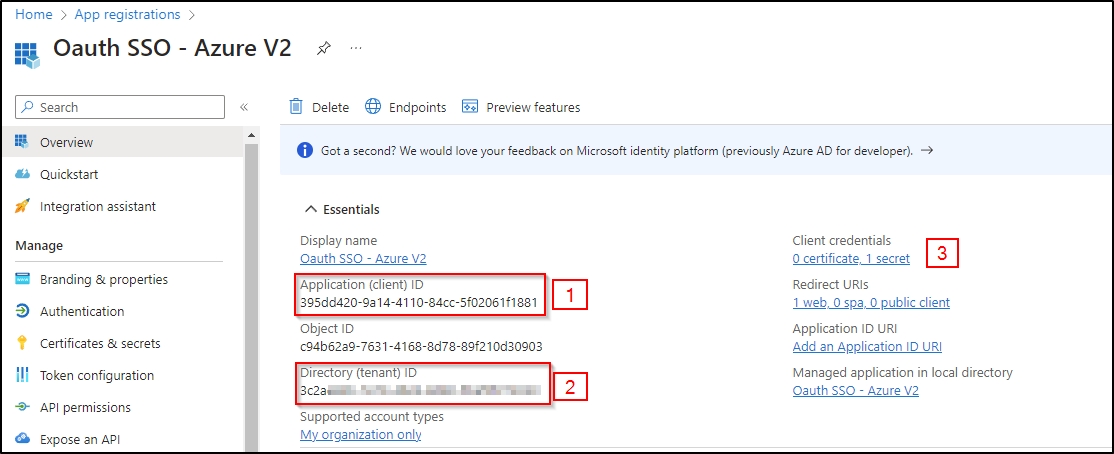
Task: Open Token configuration settings
Action: click(x=96, y=375)
